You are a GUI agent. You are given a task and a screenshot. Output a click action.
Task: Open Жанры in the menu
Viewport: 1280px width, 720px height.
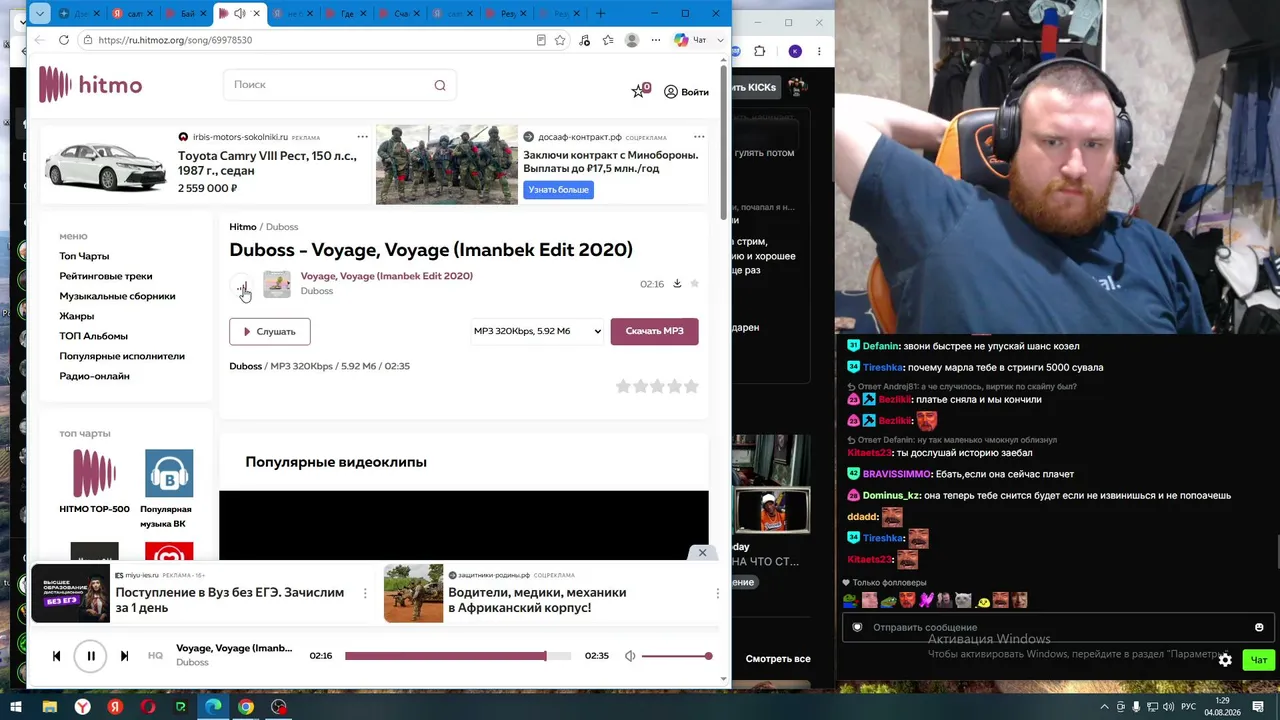click(x=76, y=316)
